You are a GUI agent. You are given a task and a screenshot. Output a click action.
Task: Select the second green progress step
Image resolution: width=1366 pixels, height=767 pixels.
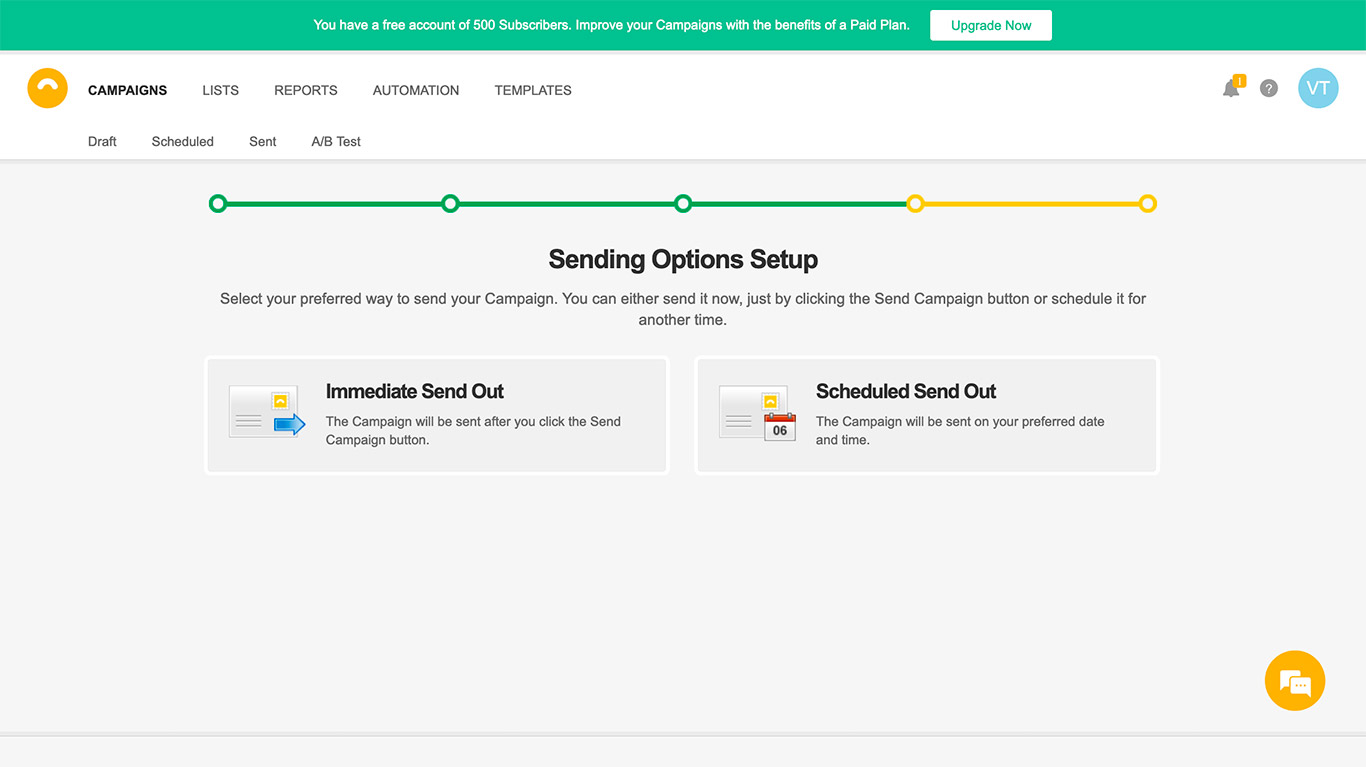(x=450, y=204)
